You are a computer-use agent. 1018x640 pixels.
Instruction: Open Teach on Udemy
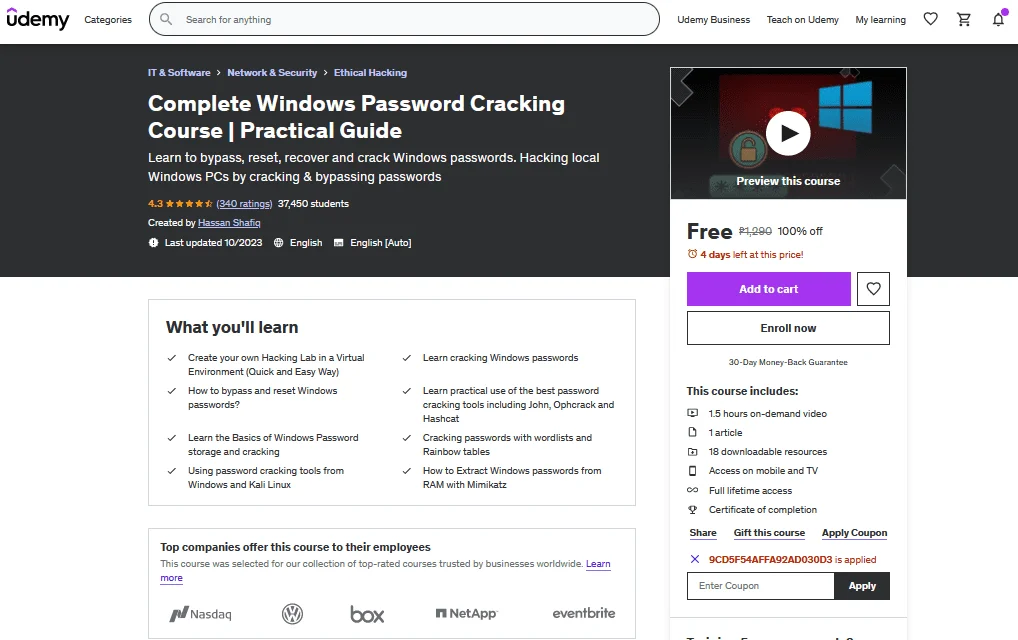[802, 19]
